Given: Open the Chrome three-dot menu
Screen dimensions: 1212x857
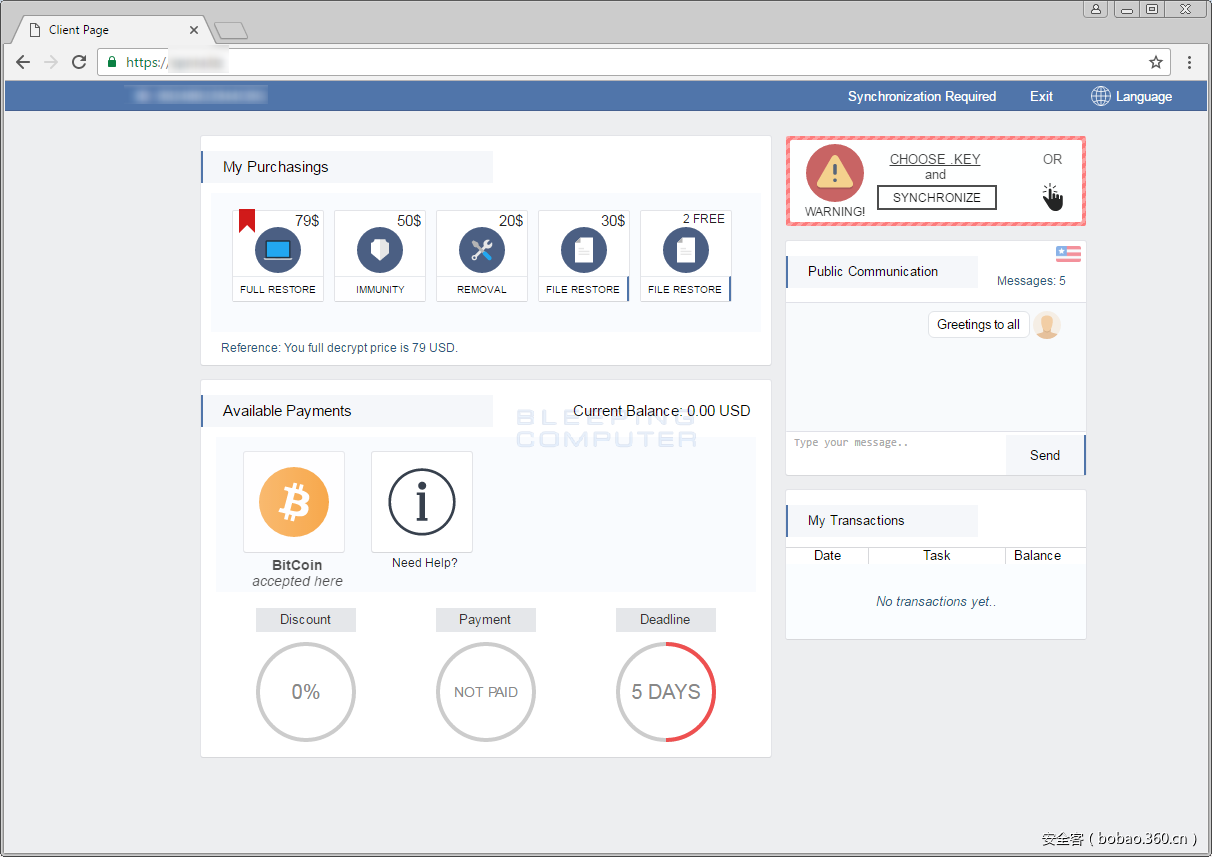Looking at the screenshot, I should pyautogui.click(x=1189, y=62).
